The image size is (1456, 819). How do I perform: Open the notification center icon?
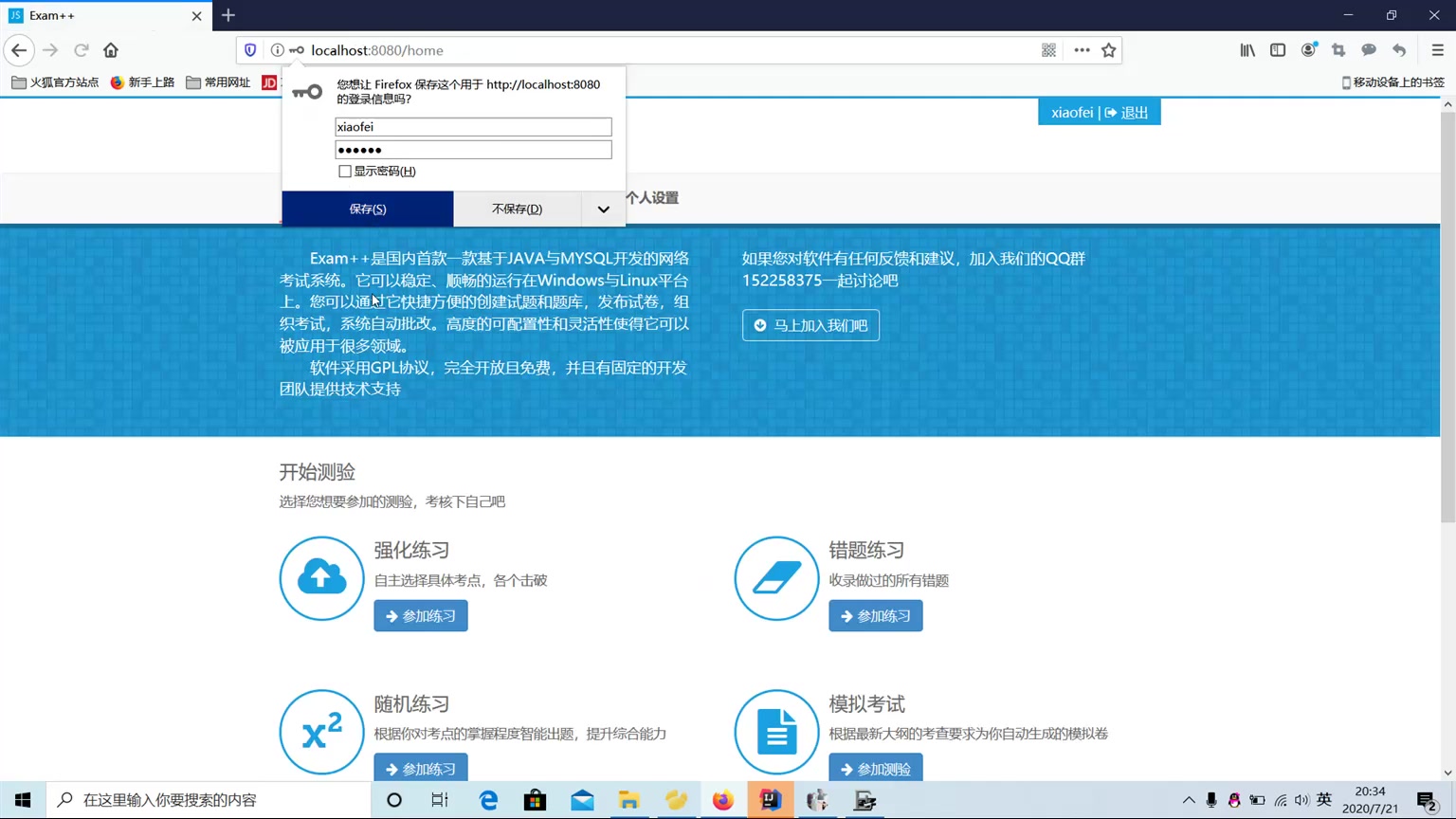(x=1428, y=801)
